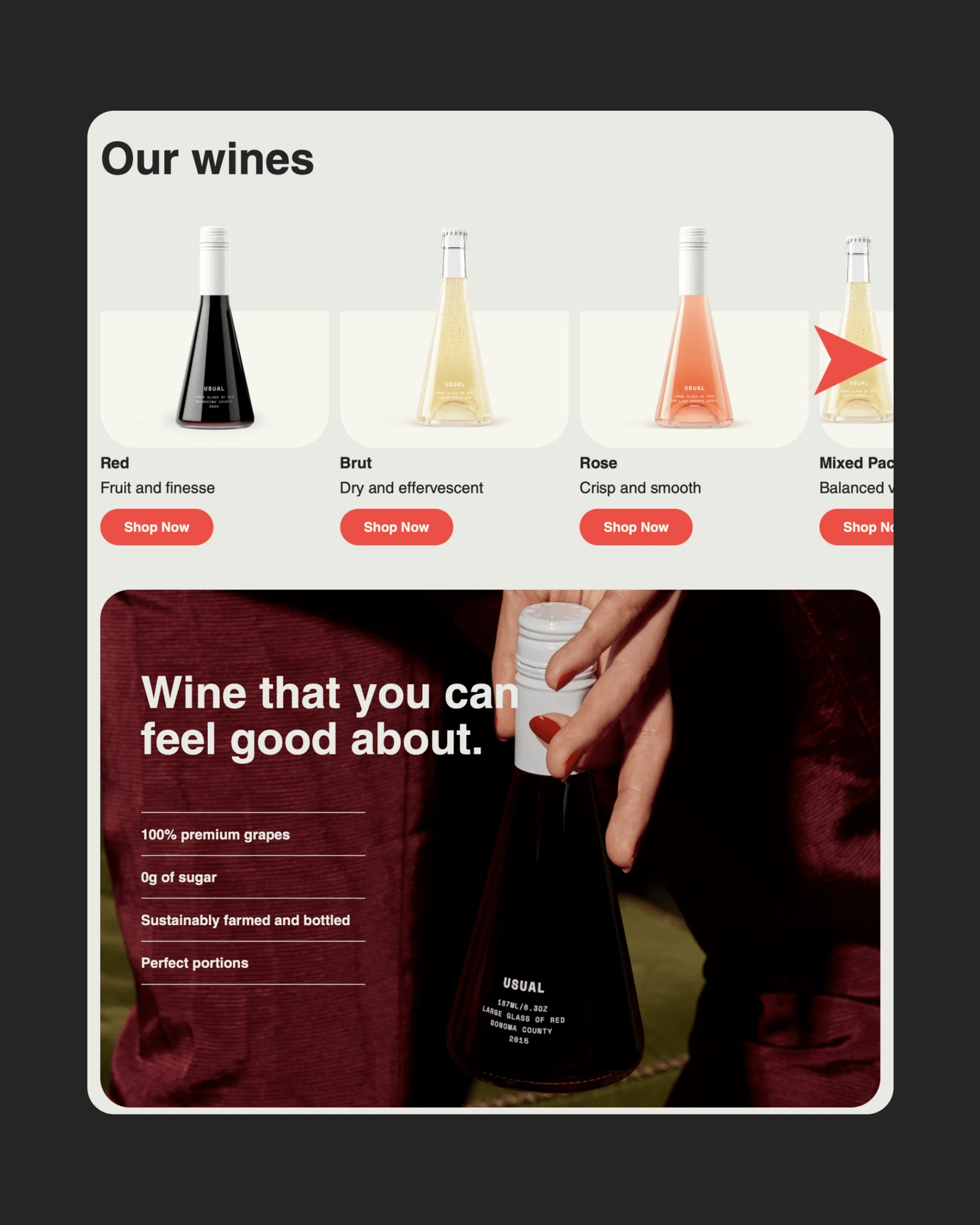Click Sustainably farmed and bottled item
Image resolution: width=980 pixels, height=1225 pixels.
tap(246, 921)
